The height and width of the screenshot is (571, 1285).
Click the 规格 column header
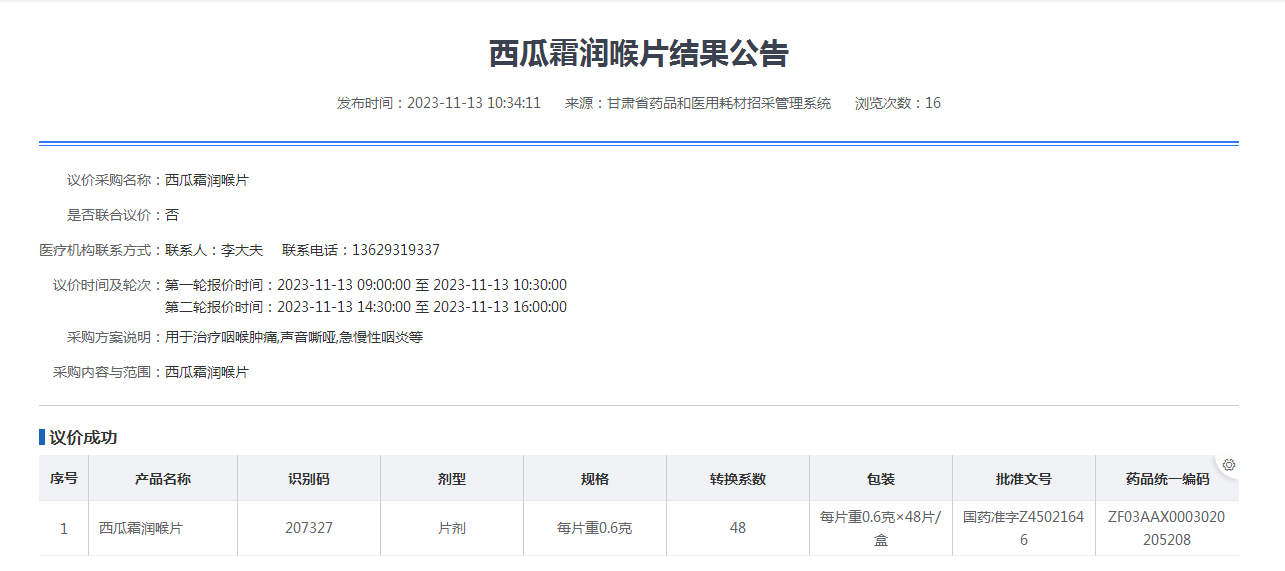595,479
